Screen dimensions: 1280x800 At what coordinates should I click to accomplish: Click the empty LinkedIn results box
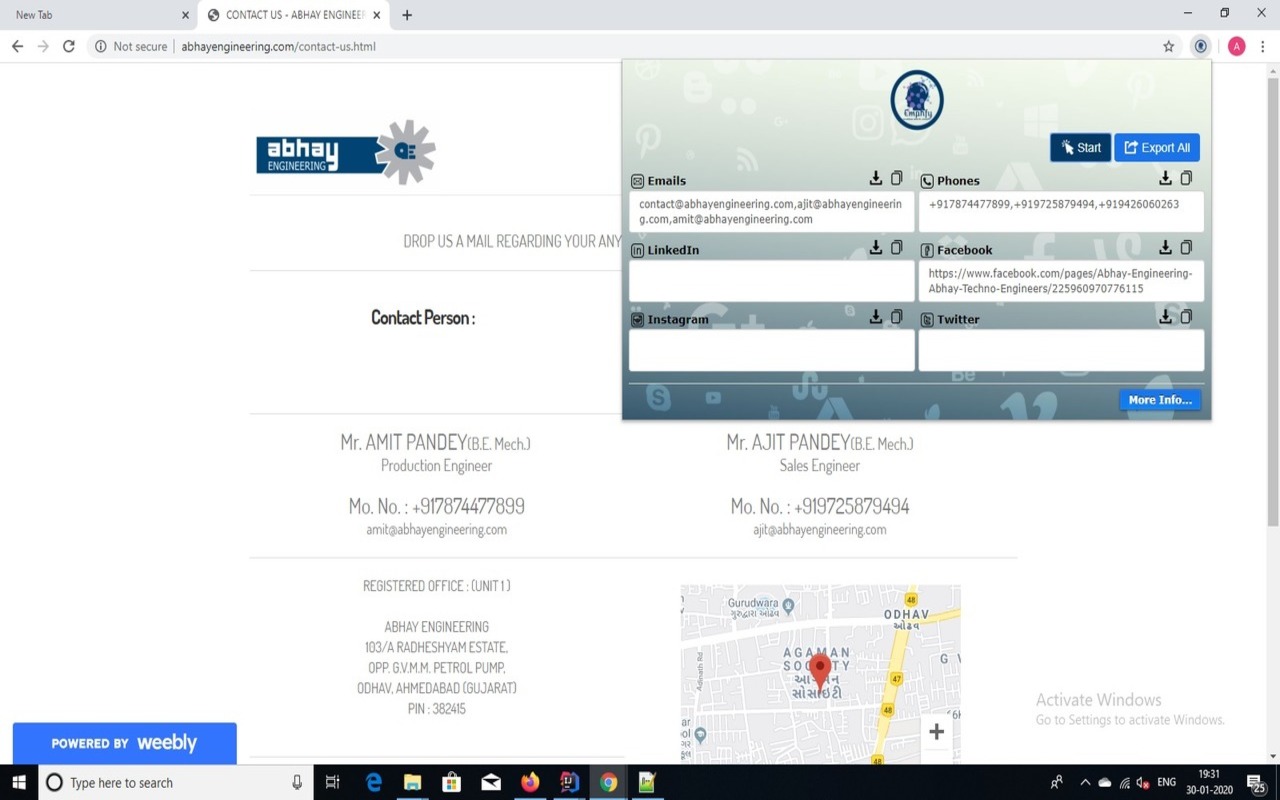click(771, 281)
